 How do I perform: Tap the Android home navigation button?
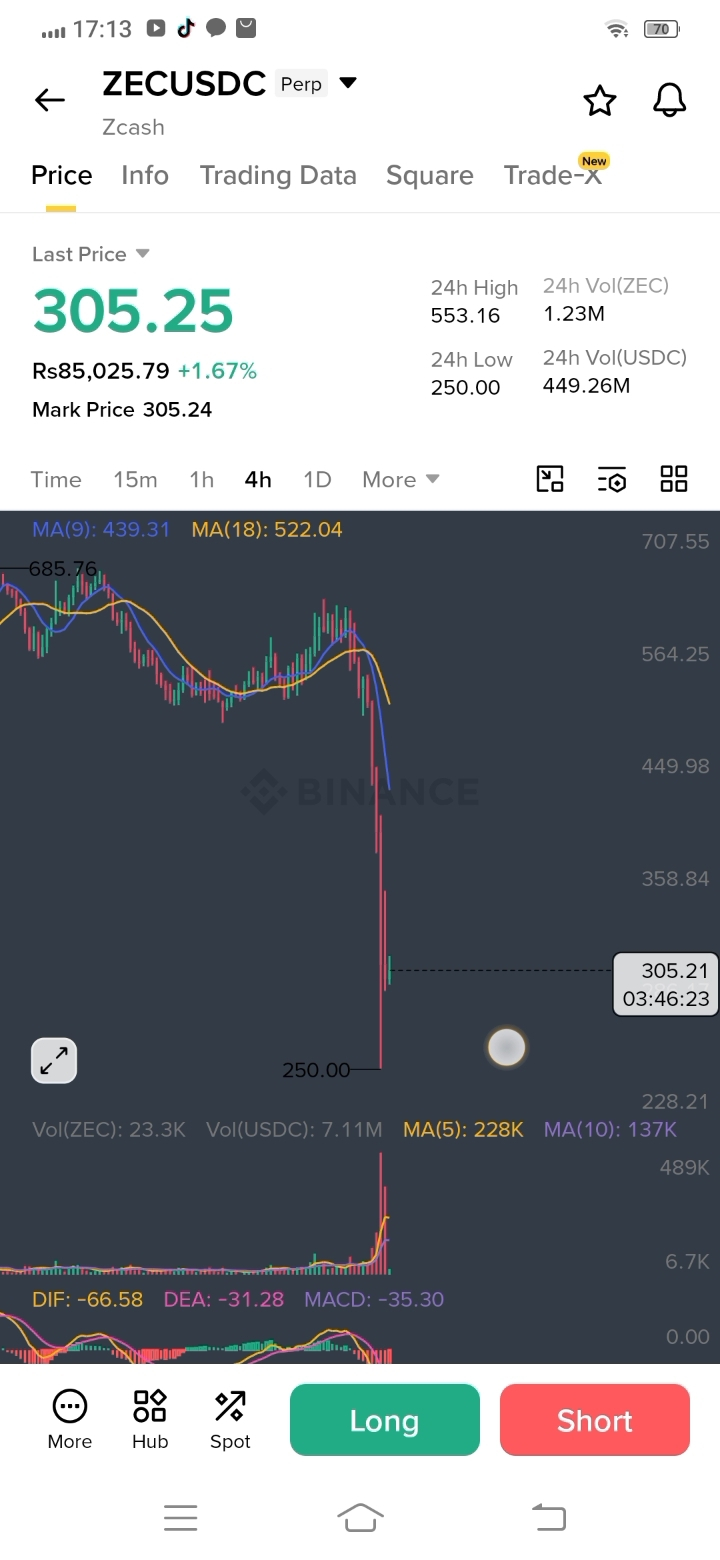(361, 1517)
